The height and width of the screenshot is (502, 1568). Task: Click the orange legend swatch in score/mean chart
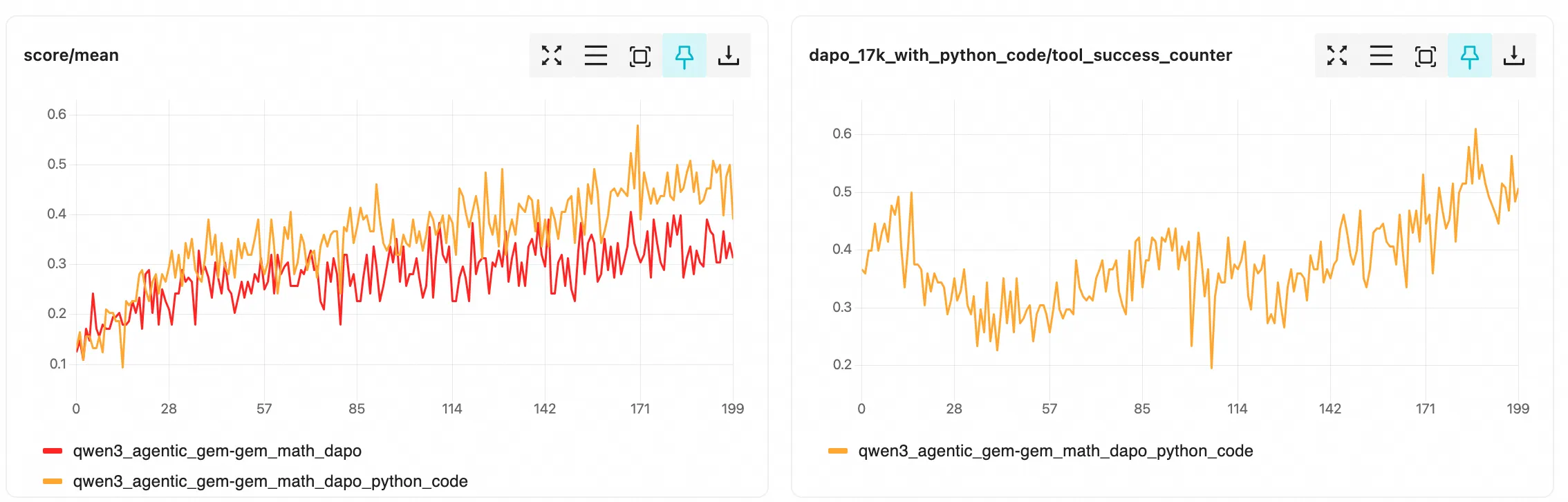pyautogui.click(x=53, y=481)
